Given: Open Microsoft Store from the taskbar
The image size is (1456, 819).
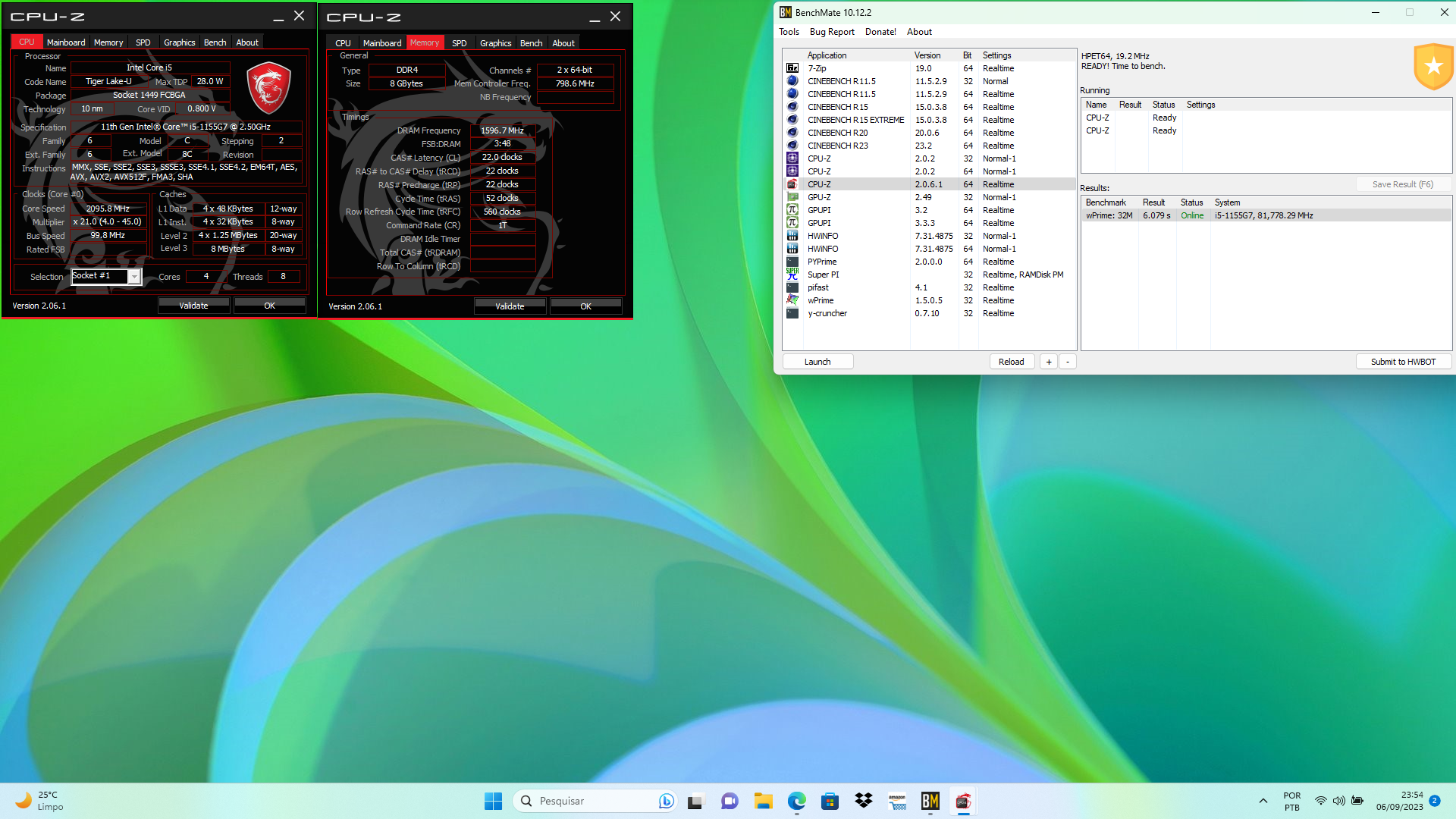Looking at the screenshot, I should (830, 801).
